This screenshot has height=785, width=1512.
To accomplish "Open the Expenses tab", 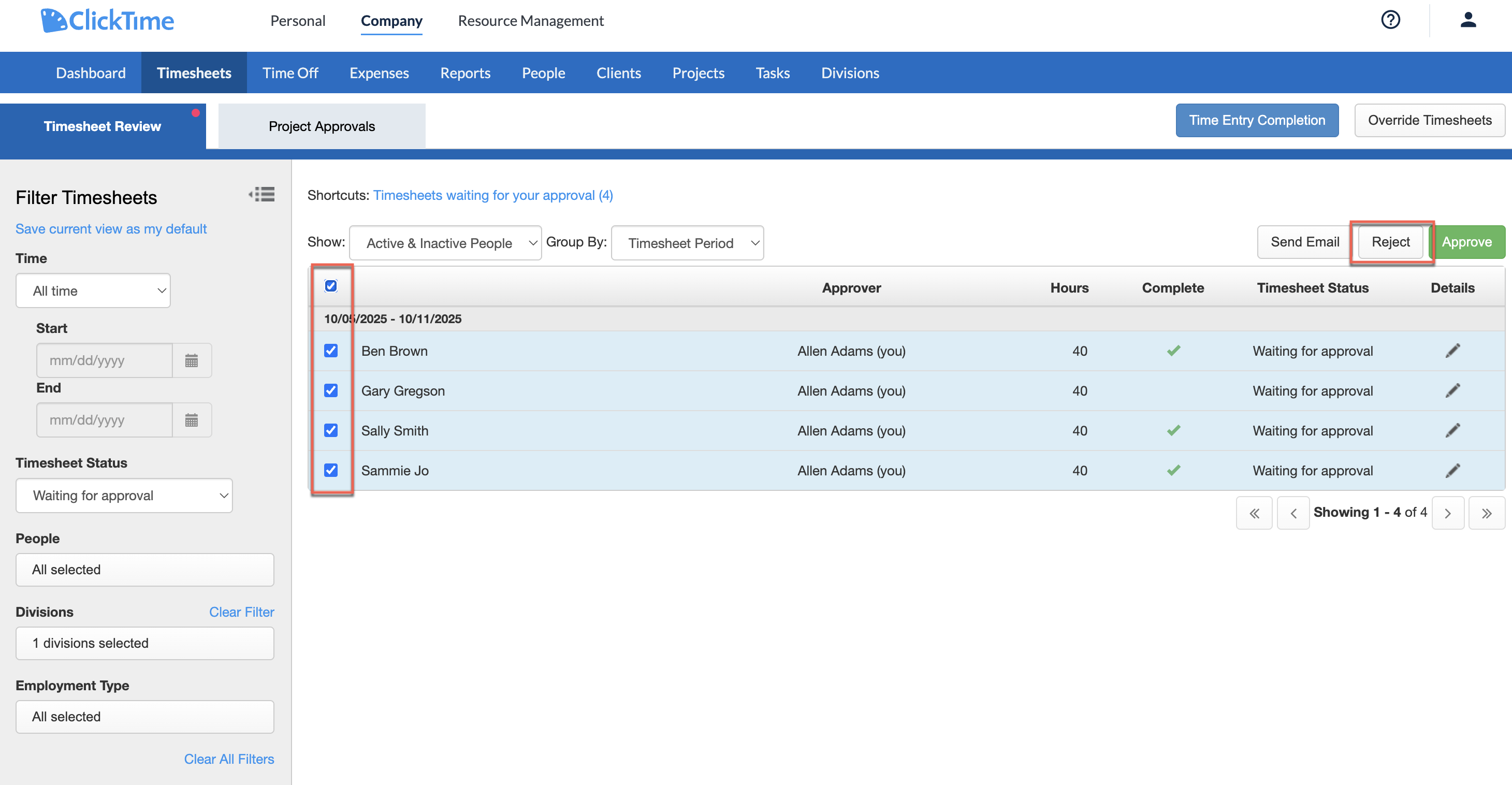I will (x=379, y=73).
